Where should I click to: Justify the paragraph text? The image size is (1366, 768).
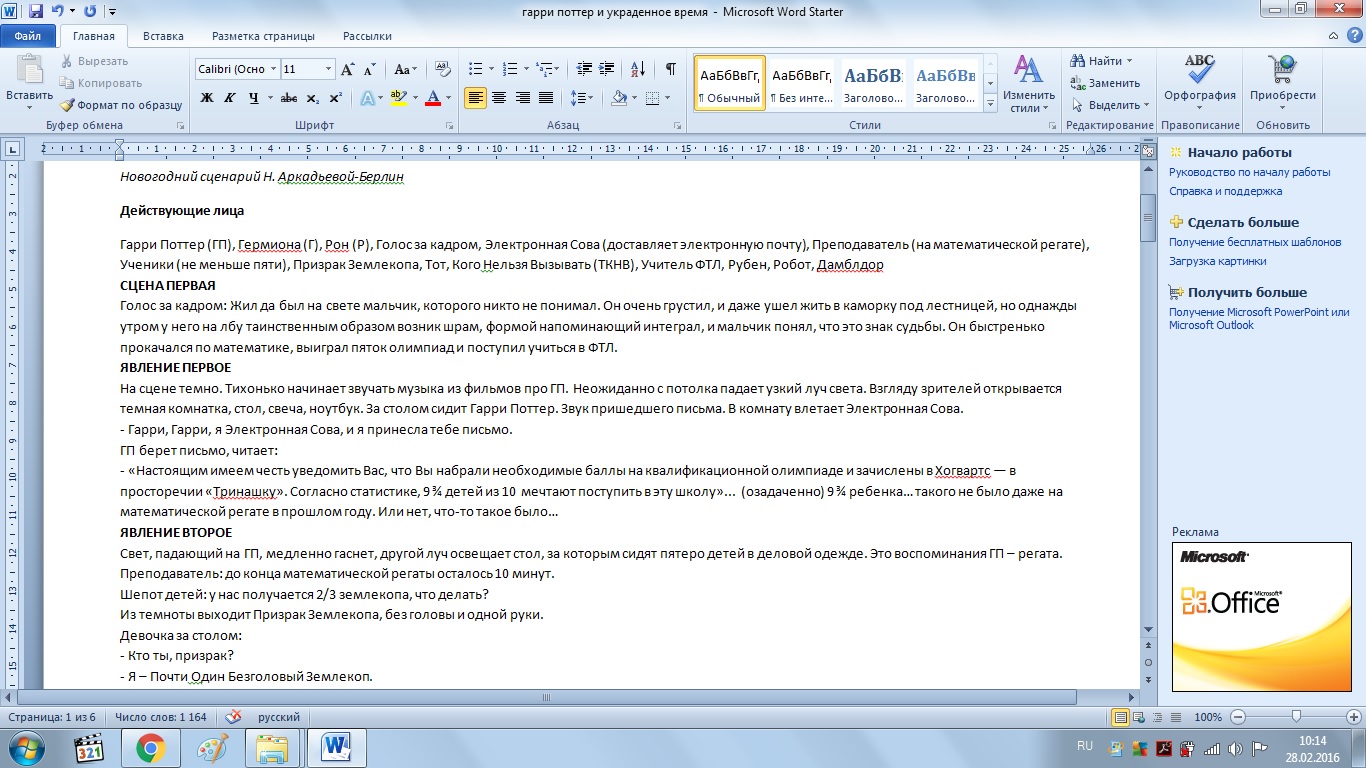point(546,98)
